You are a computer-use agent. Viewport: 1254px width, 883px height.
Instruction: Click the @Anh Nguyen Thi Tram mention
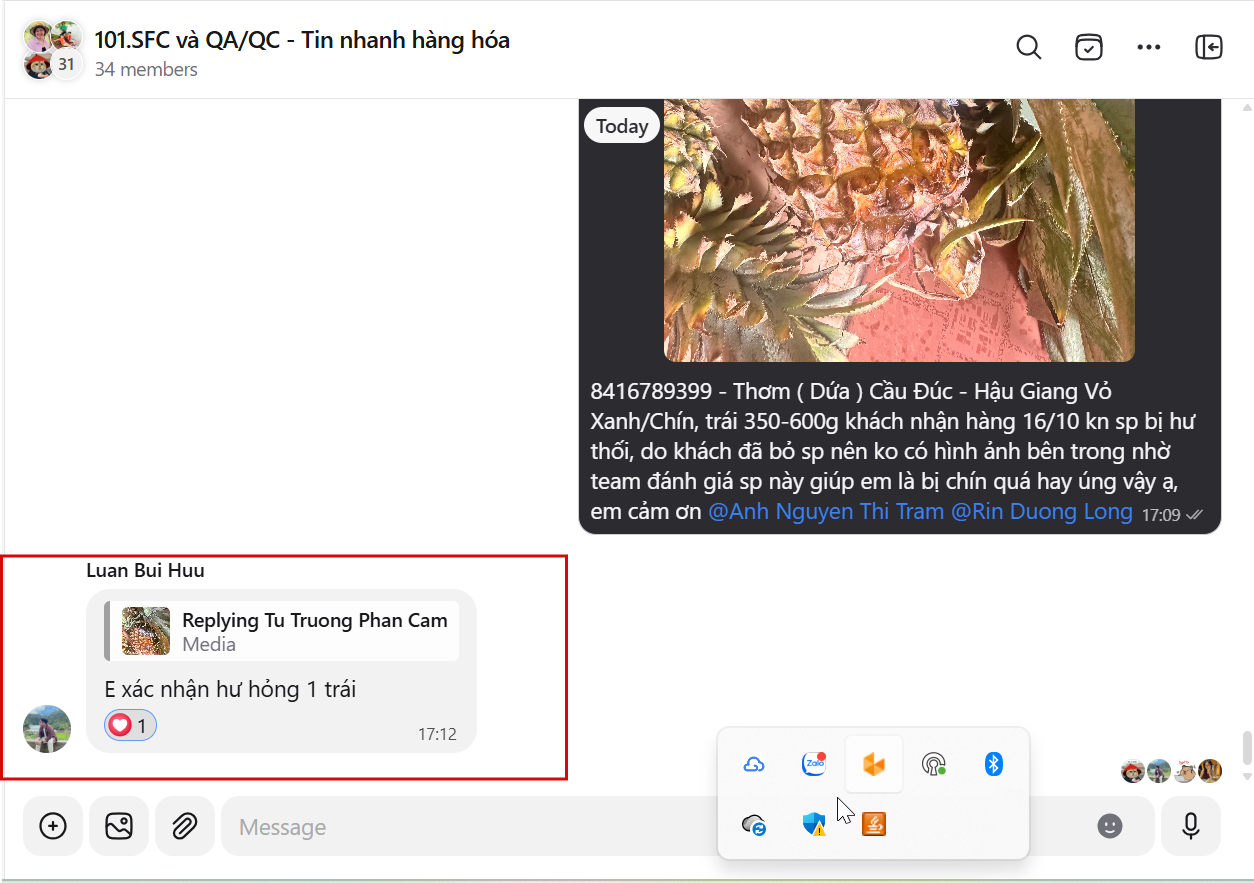tap(826, 512)
